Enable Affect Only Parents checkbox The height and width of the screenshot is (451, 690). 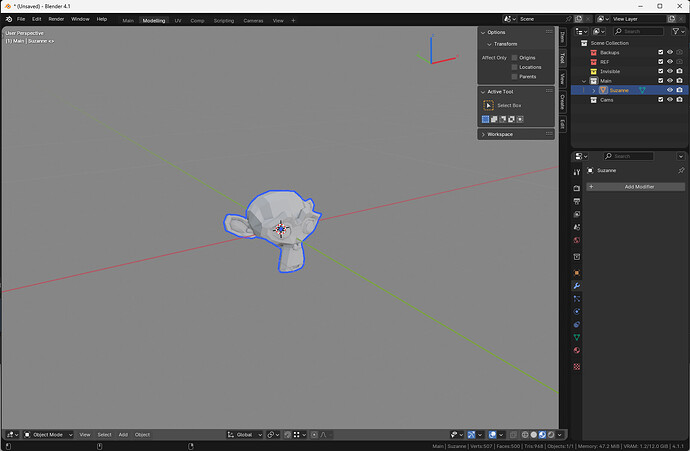[x=514, y=77]
